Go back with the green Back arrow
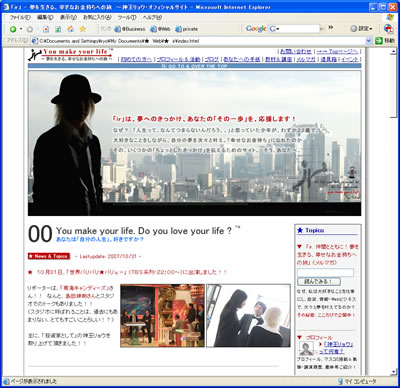Viewport: 400px width, 388px height. point(13,29)
